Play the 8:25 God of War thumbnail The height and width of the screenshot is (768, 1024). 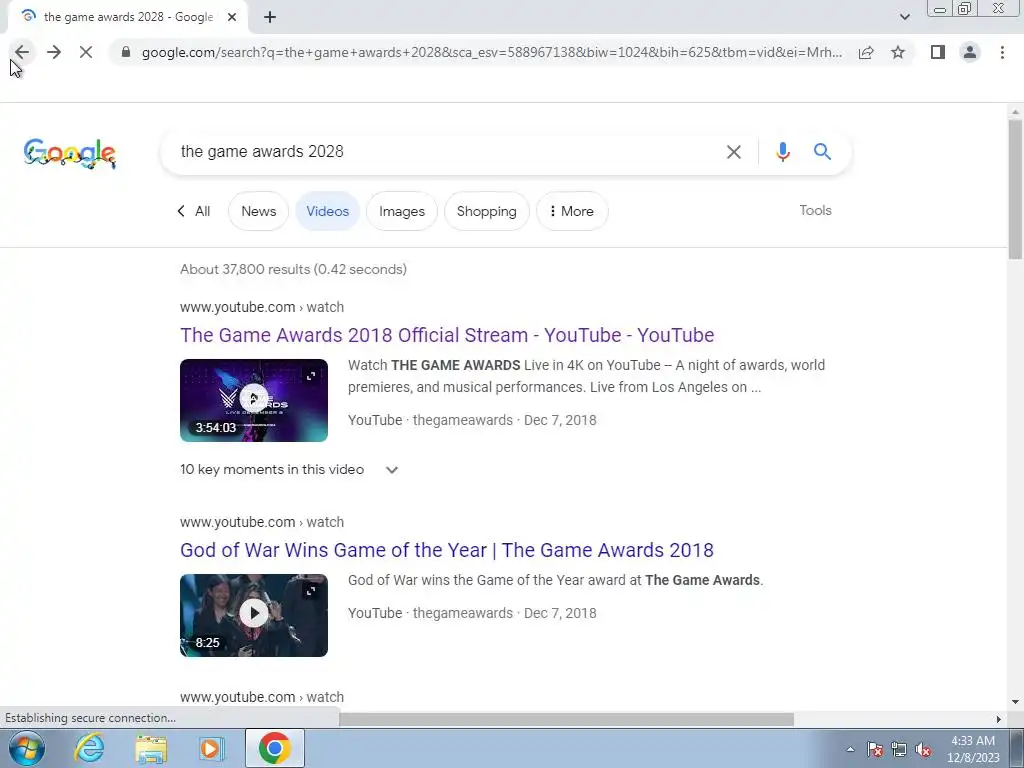click(x=253, y=615)
